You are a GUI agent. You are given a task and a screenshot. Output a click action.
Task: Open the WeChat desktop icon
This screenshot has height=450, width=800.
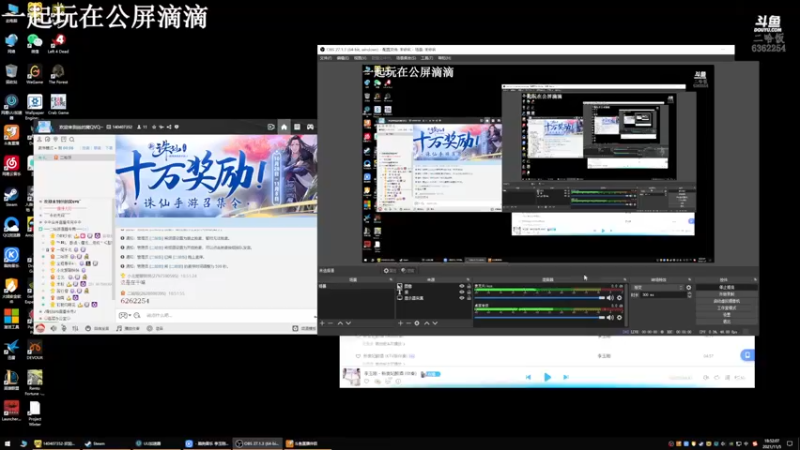35,43
